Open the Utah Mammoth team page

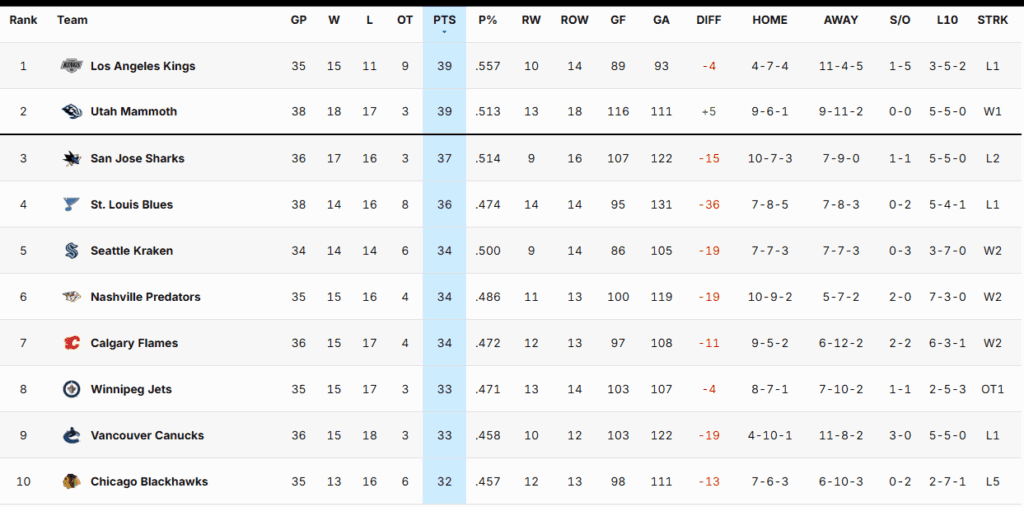(x=133, y=112)
